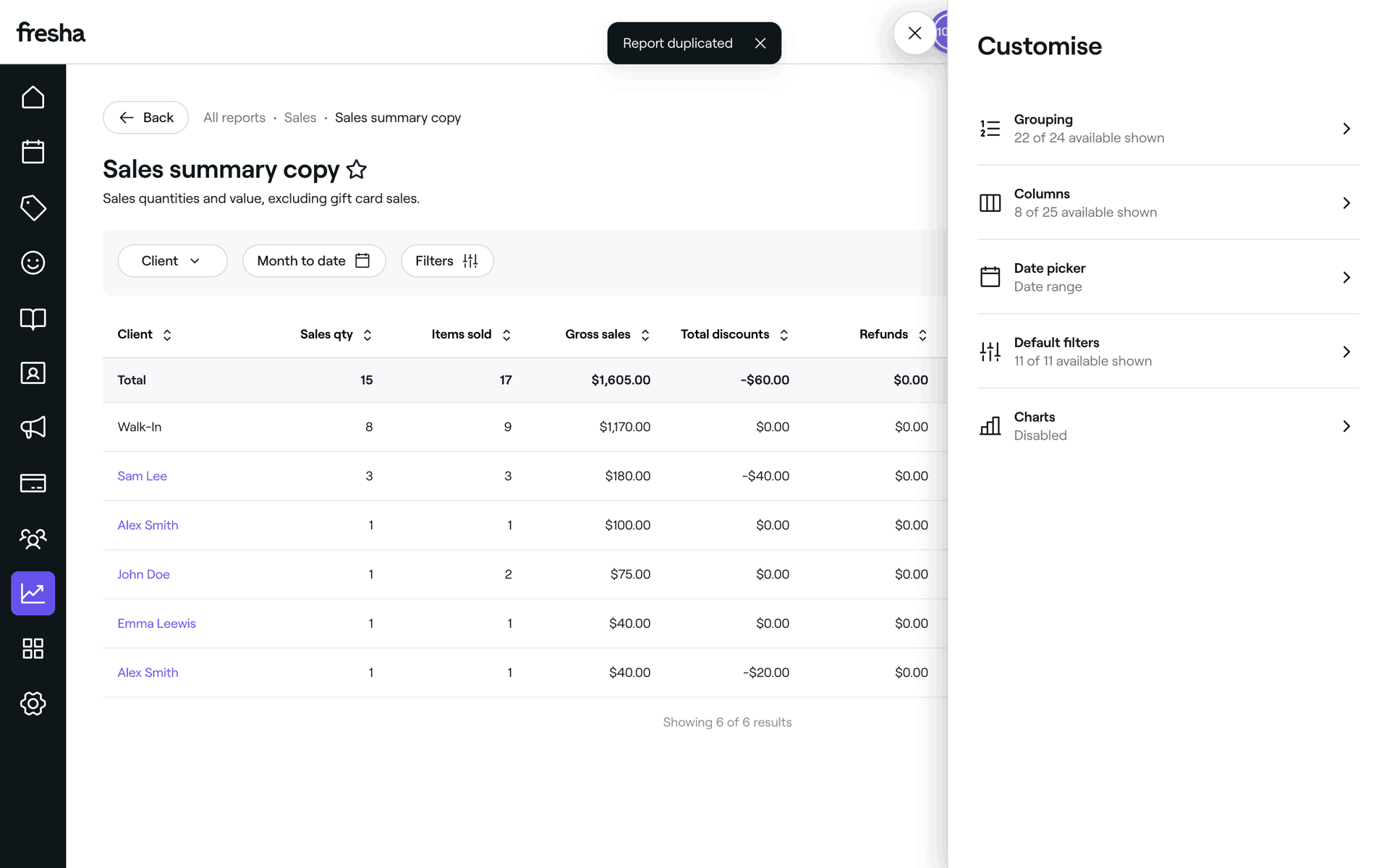Open the Marketing megaphone icon in sidebar
The width and height of the screenshot is (1389, 868).
coord(33,427)
